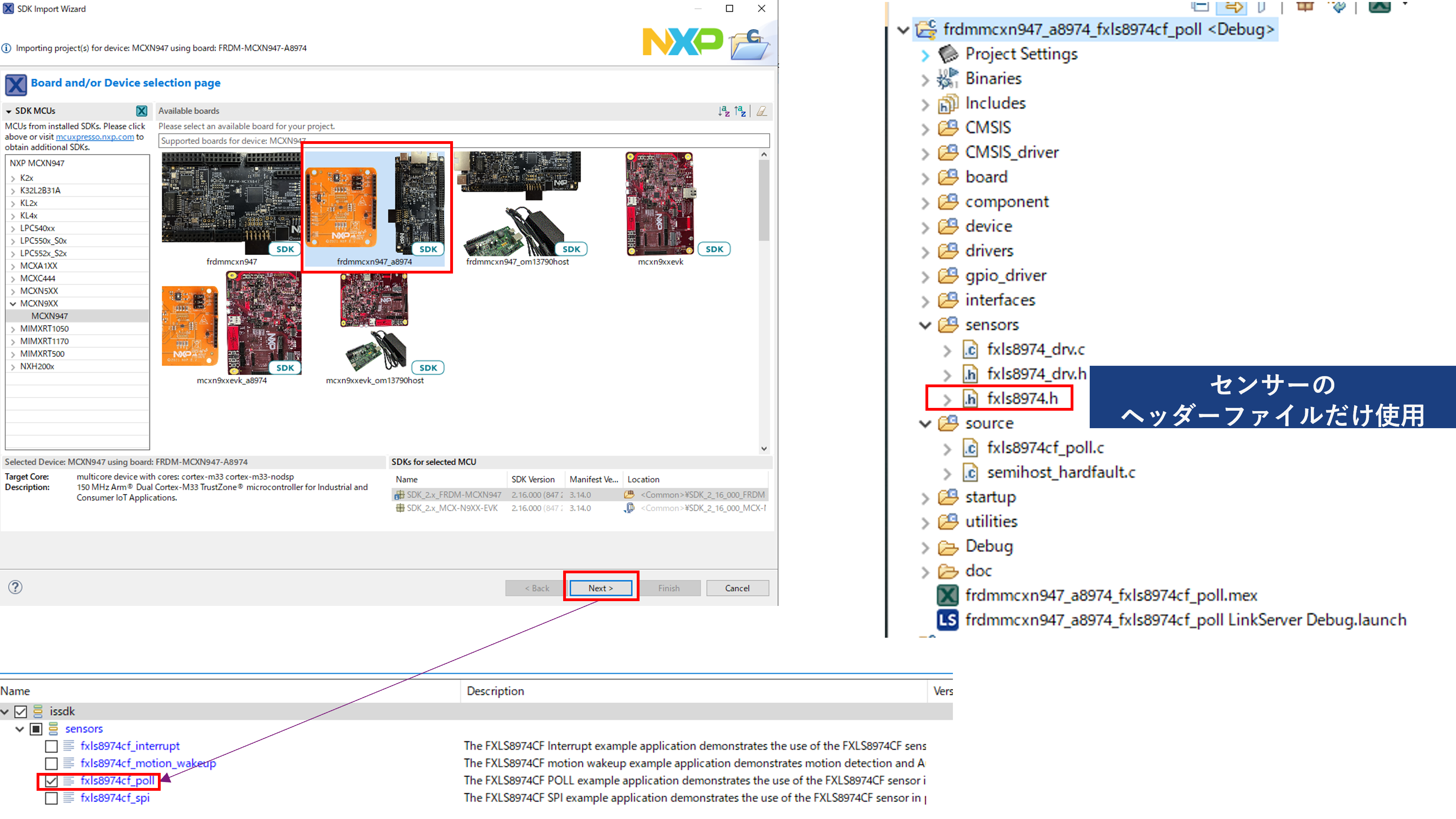Check the fxls8974cf_interrupt example checkbox

51,747
